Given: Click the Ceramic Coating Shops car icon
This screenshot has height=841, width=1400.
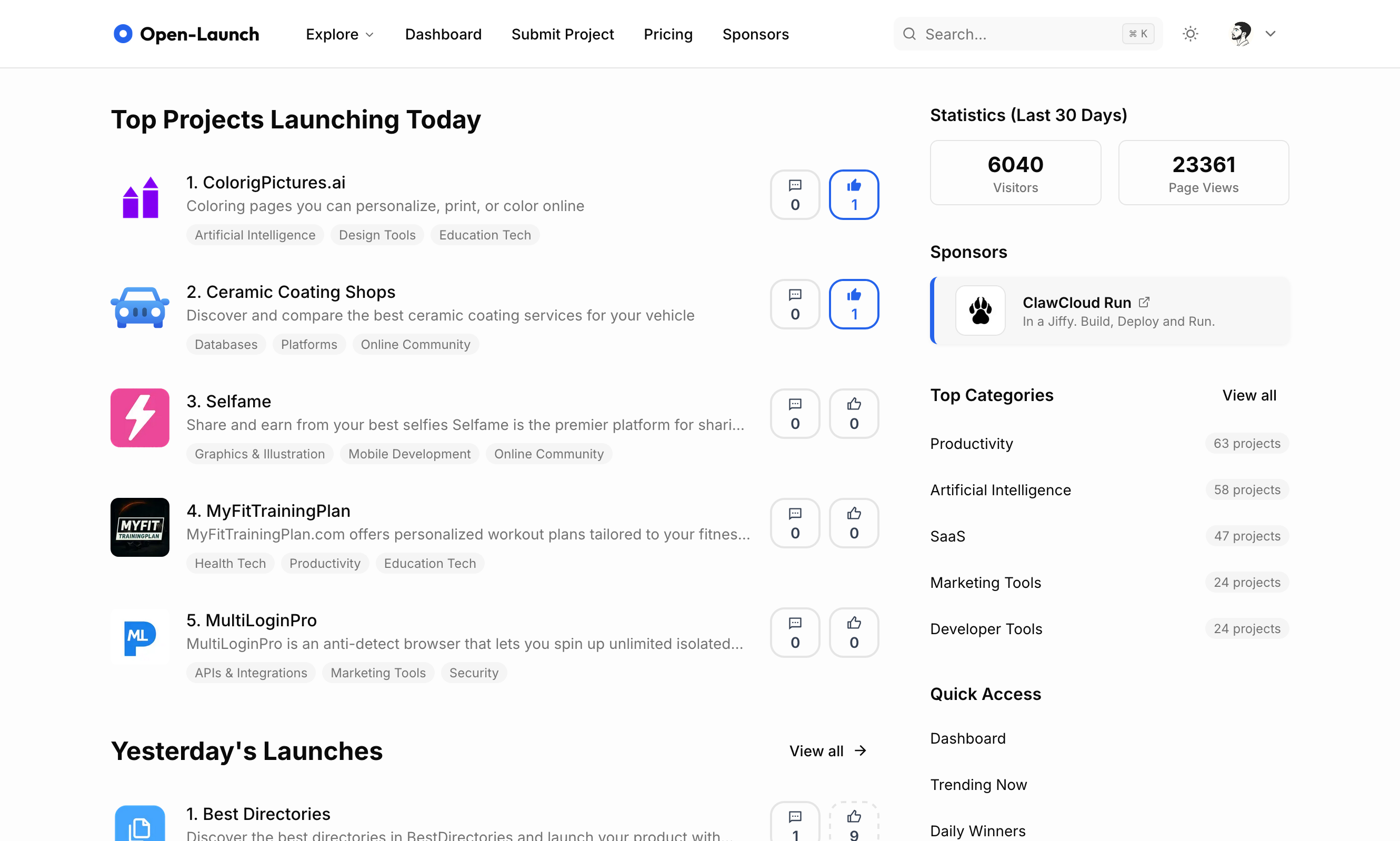Looking at the screenshot, I should coord(140,308).
